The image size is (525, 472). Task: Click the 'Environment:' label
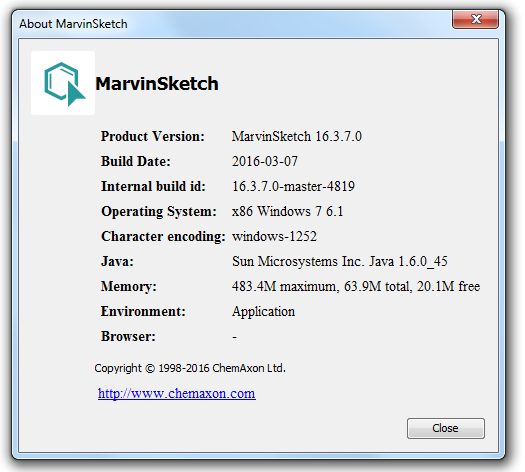click(x=143, y=312)
